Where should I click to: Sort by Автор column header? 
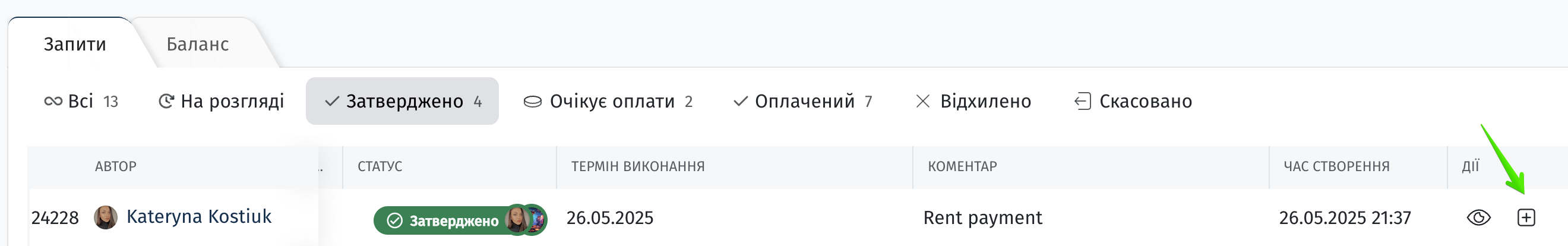116,166
